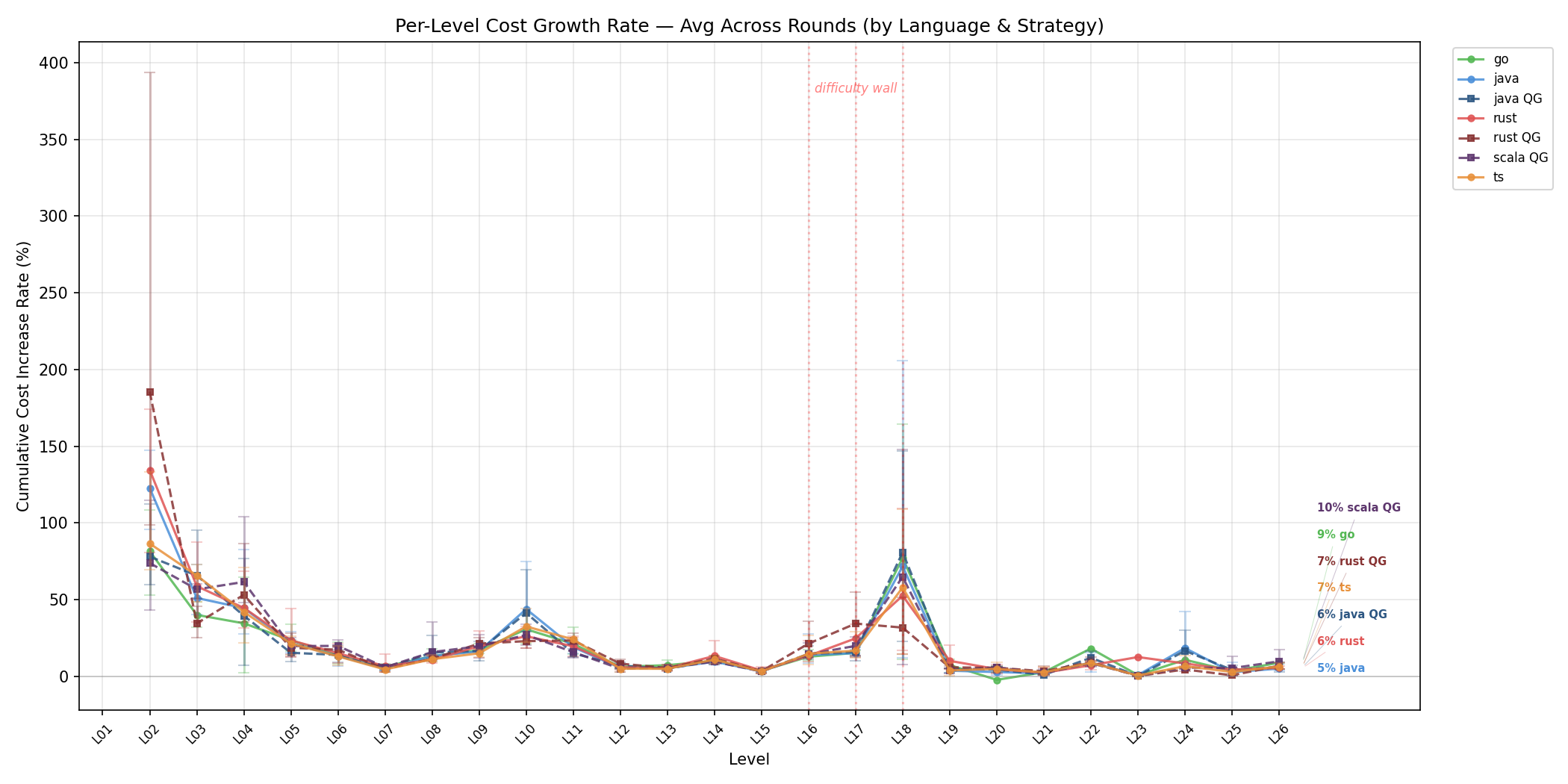Click the rust data point at L23
The image size is (1568, 784).
(x=1138, y=657)
